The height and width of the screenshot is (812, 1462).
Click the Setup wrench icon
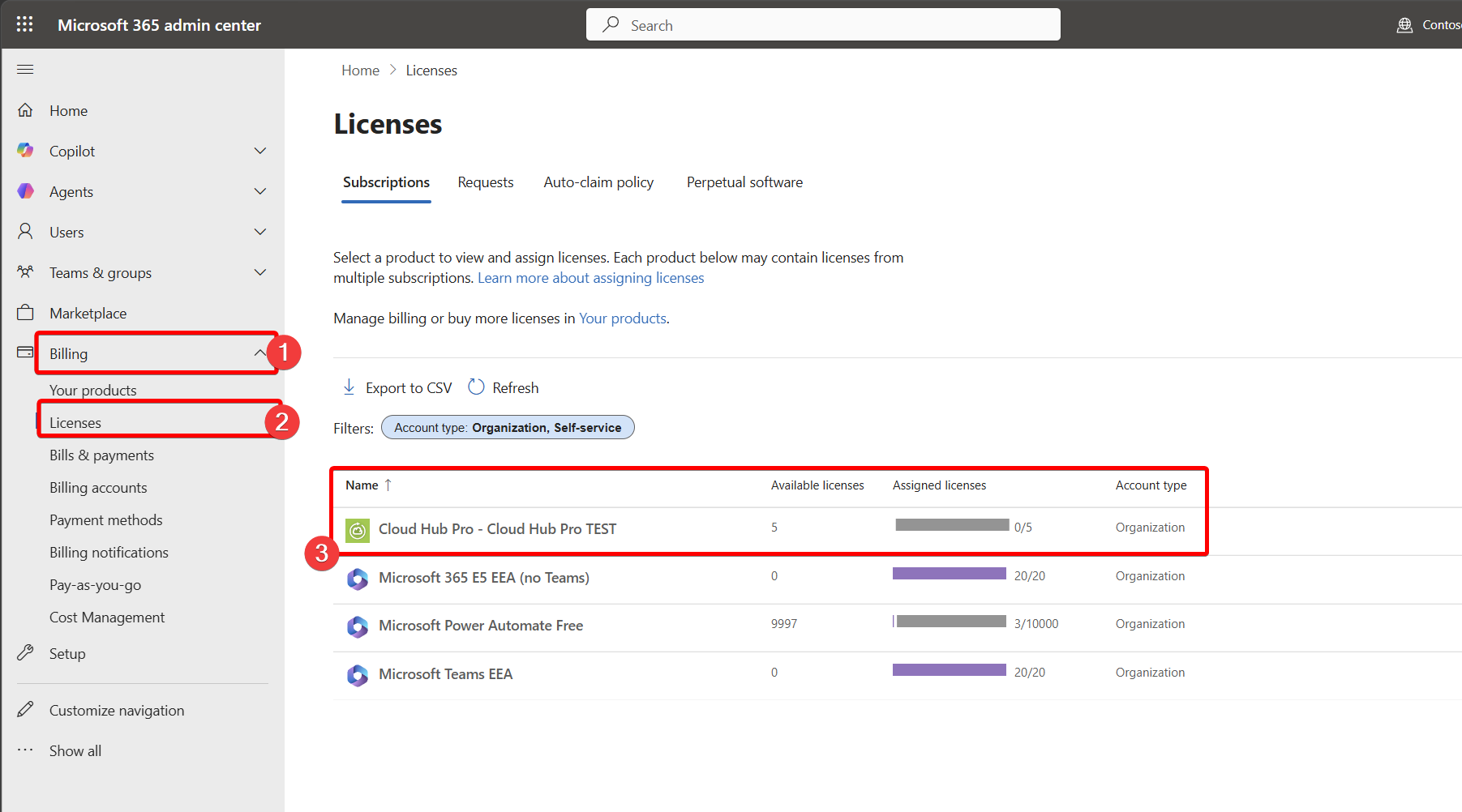[x=25, y=653]
